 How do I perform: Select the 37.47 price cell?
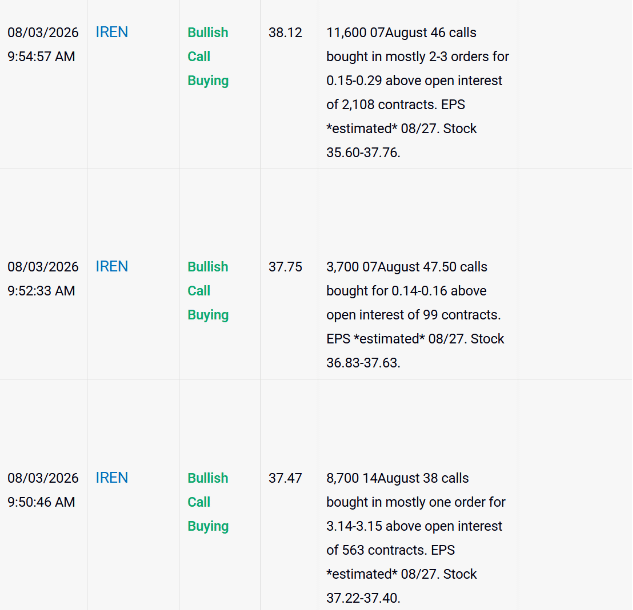[285, 478]
